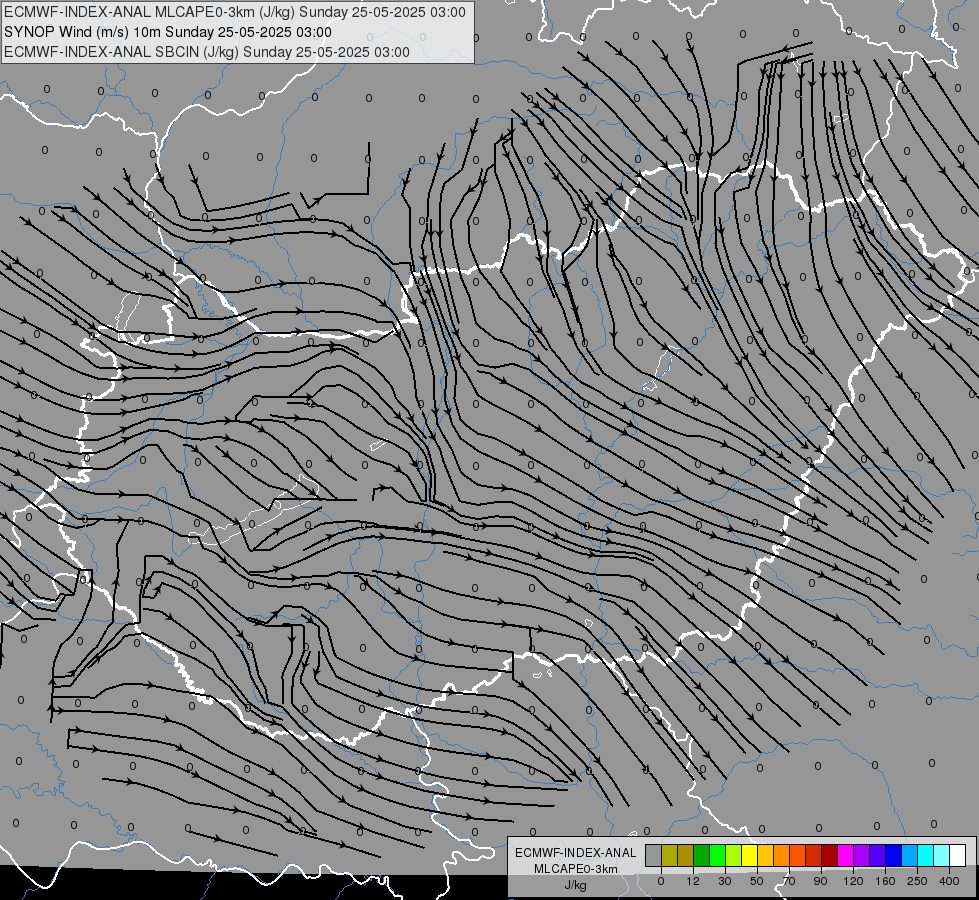Select the MLCAPE0-3km label in the legend
Screen dimensions: 979x900
[576, 869]
